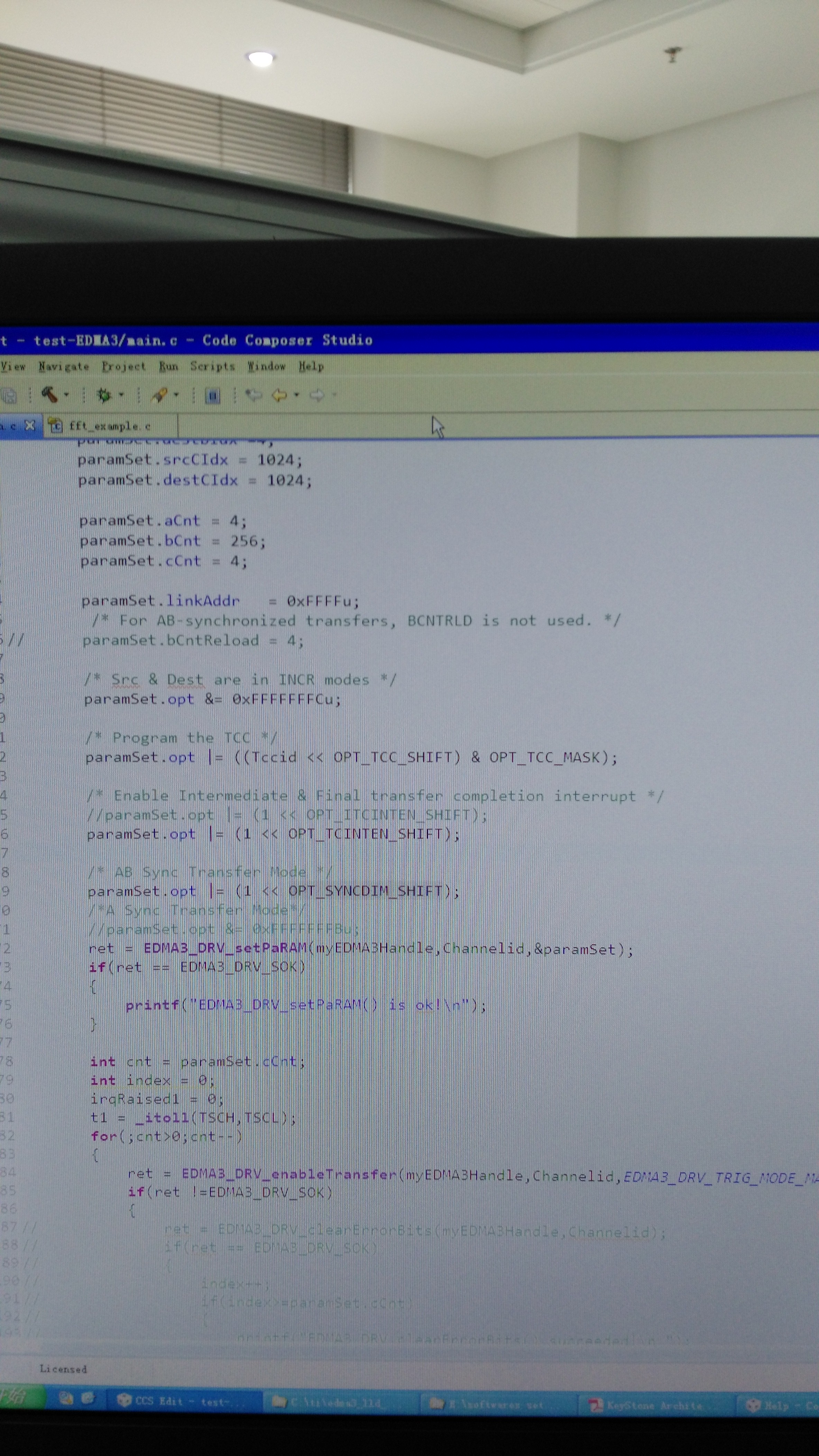Open the Run menu
The width and height of the screenshot is (819, 1456).
pos(168,366)
